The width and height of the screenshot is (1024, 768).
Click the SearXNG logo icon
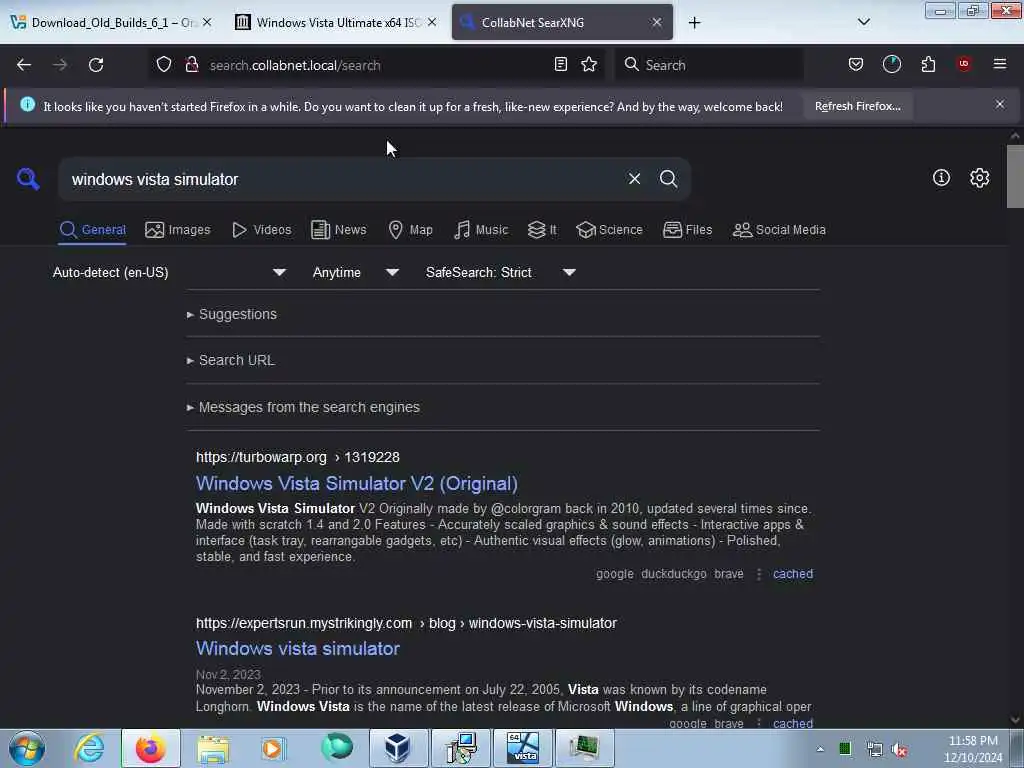coord(28,179)
